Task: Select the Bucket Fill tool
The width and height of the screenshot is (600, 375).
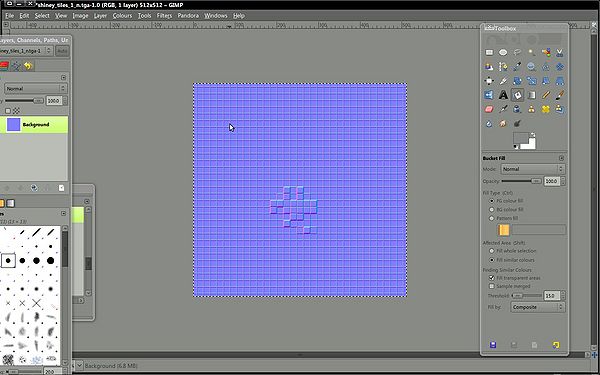Action: (x=517, y=95)
